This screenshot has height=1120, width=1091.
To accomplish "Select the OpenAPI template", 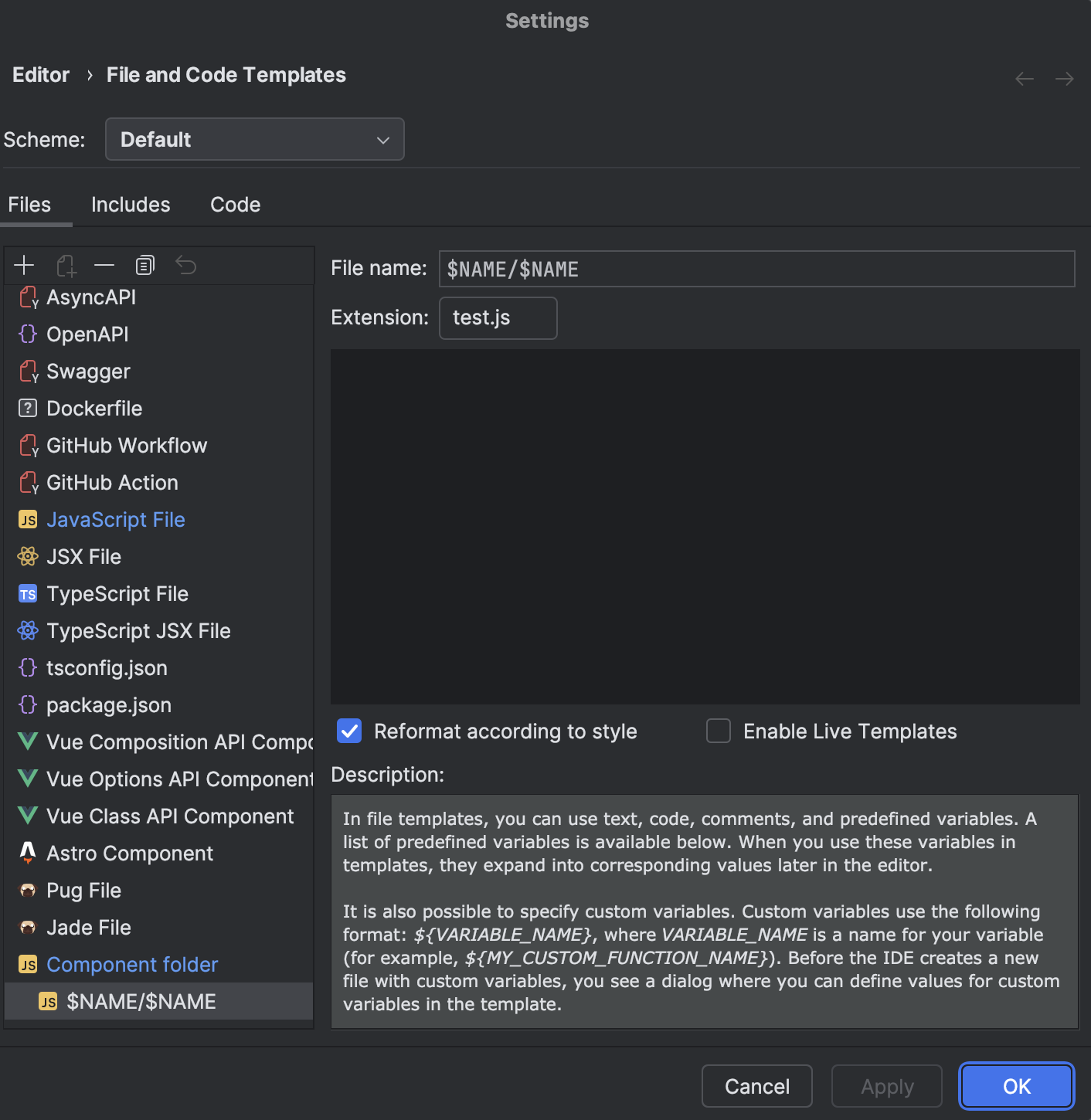I will [158, 334].
